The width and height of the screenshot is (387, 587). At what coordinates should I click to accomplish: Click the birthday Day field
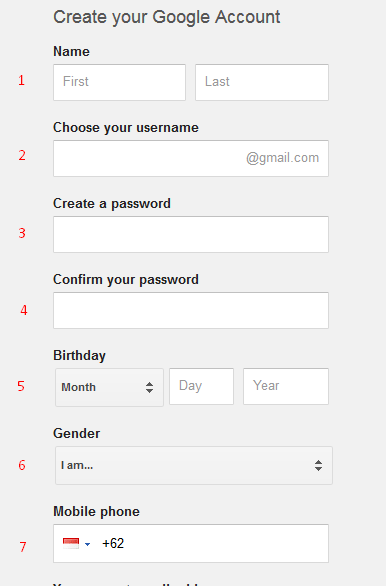click(201, 386)
